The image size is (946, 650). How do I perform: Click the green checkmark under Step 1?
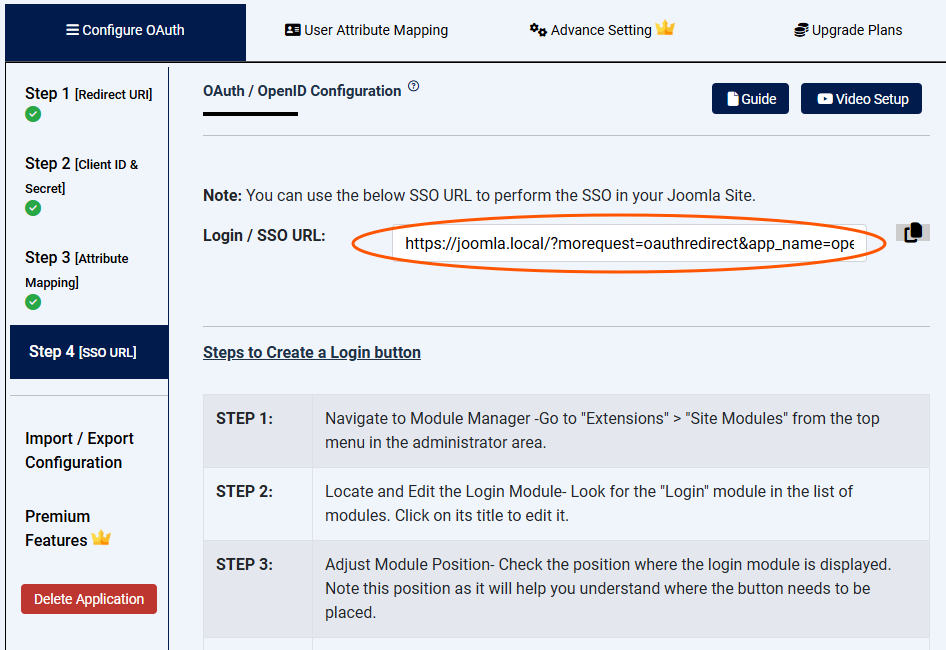point(33,114)
